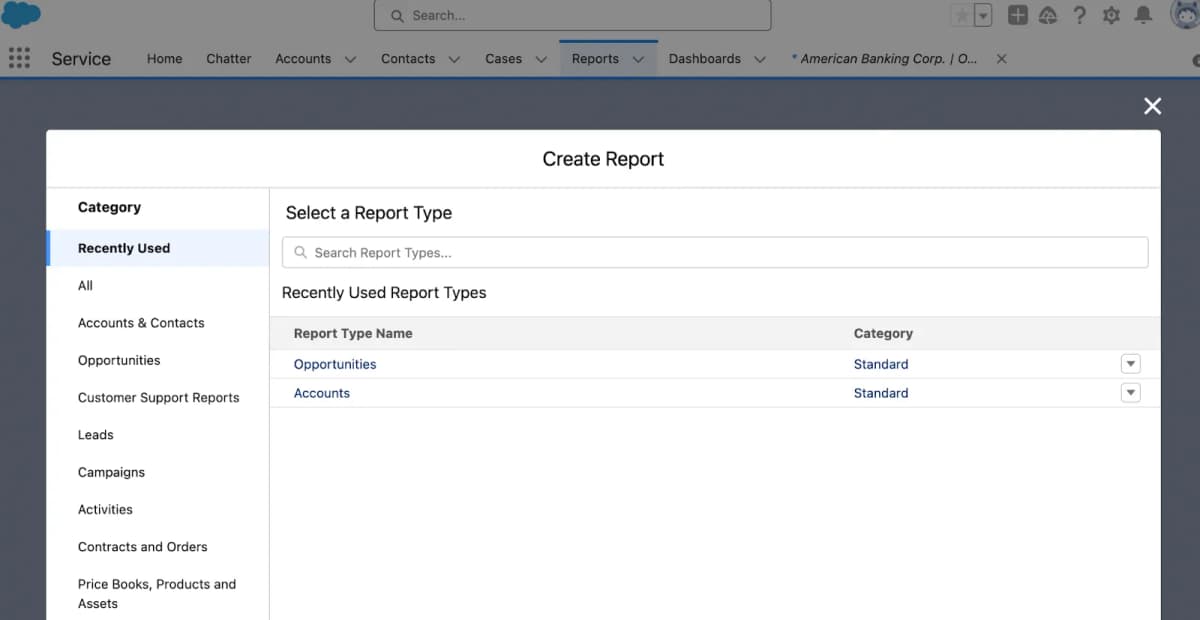Viewport: 1200px width, 620px height.
Task: Click the Report Type Name column header
Action: (353, 333)
